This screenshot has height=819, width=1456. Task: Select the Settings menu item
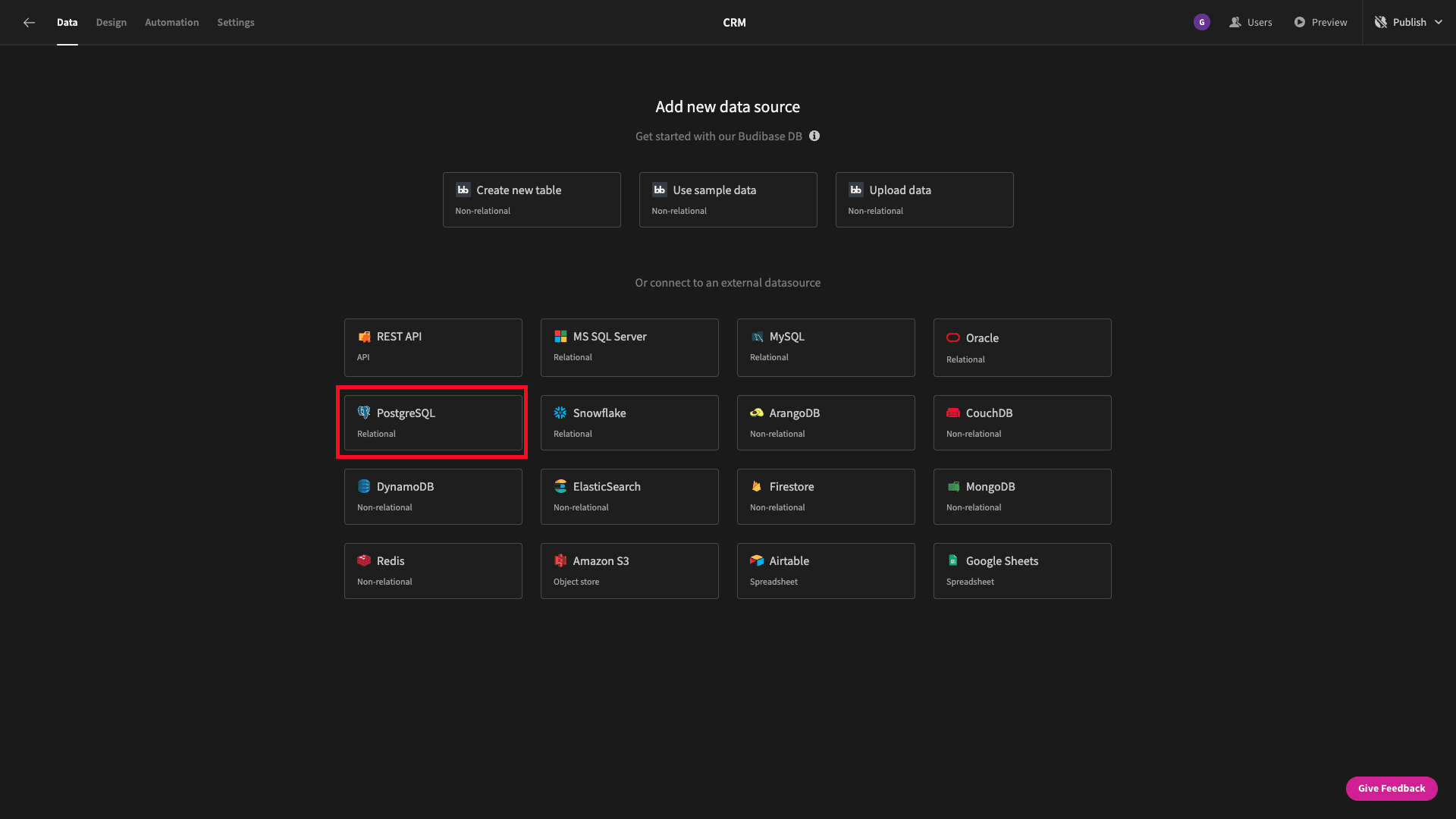[x=236, y=22]
